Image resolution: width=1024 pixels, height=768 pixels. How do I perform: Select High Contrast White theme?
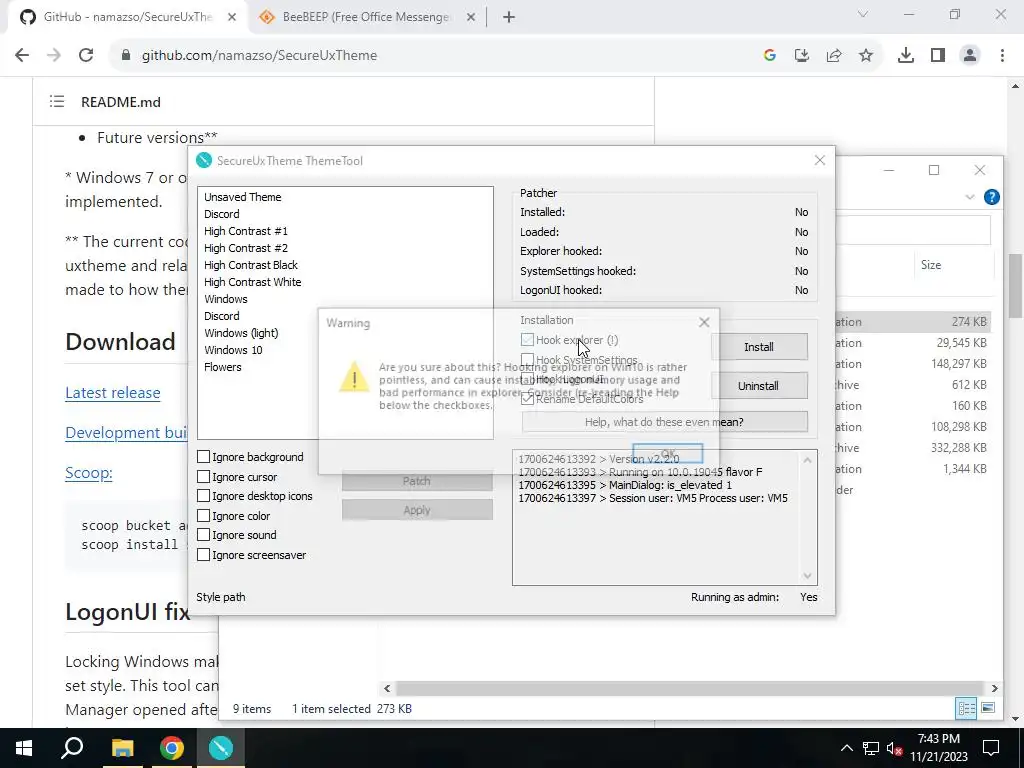pyautogui.click(x=253, y=281)
